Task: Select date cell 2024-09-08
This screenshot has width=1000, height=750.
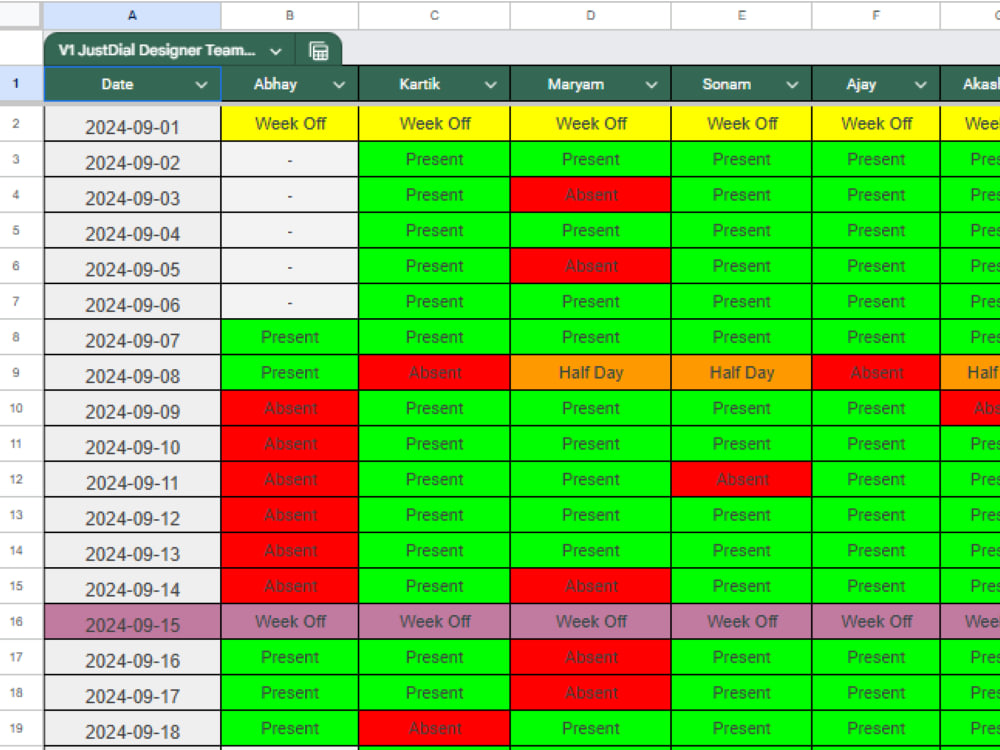Action: pyautogui.click(x=132, y=372)
